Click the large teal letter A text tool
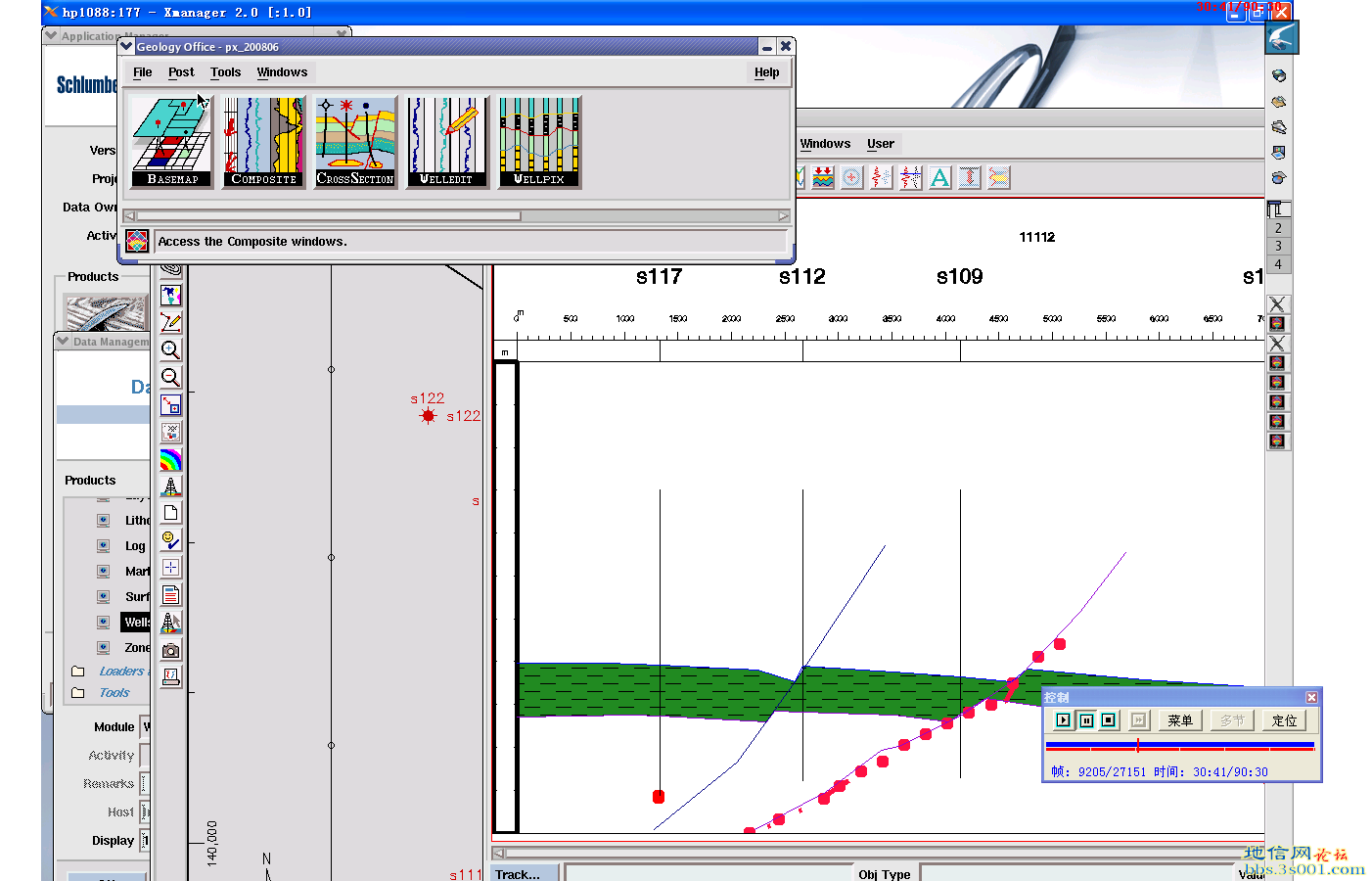The height and width of the screenshot is (881, 1372). (940, 177)
